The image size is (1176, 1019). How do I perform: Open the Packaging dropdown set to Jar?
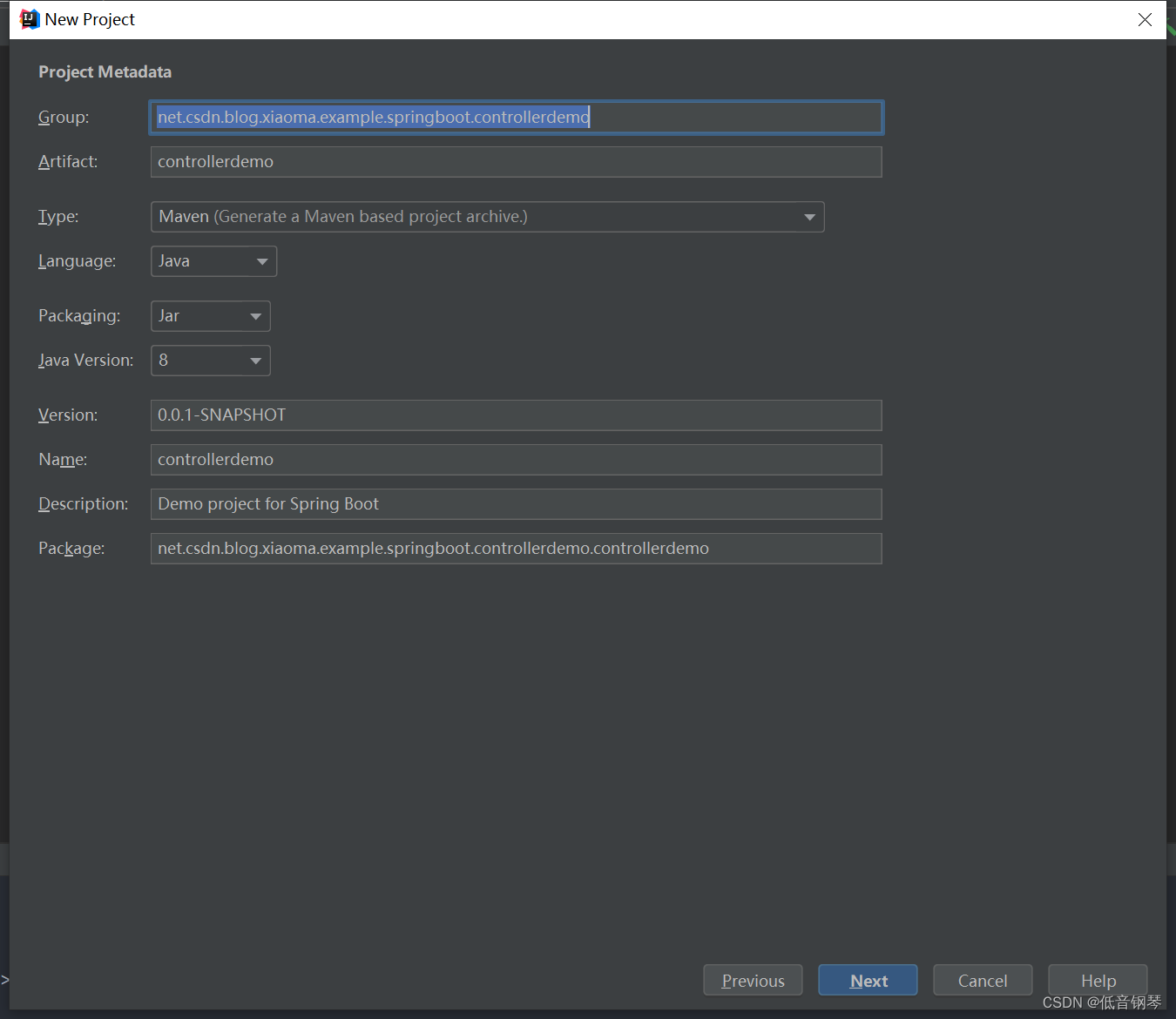(211, 316)
